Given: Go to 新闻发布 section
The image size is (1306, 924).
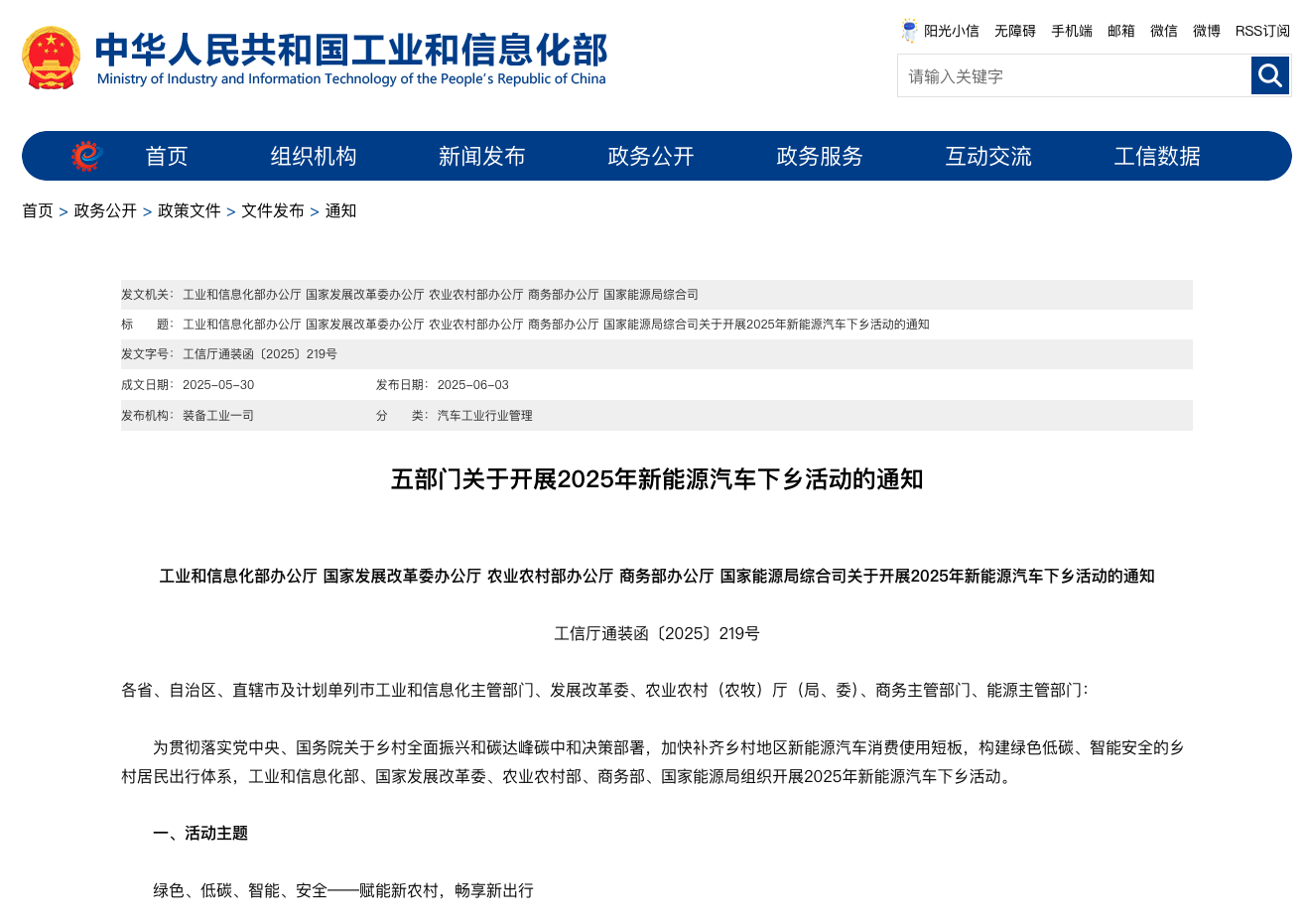Looking at the screenshot, I should pos(482,156).
